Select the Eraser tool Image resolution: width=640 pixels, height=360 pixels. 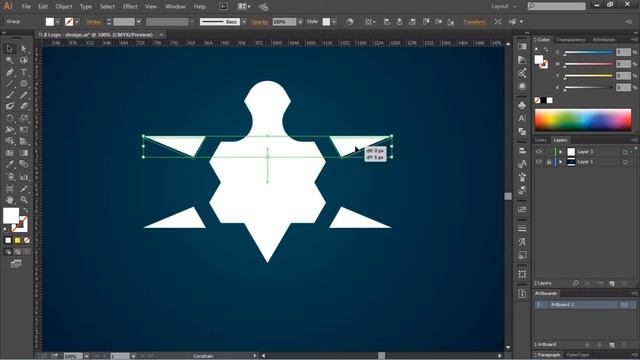(24, 106)
